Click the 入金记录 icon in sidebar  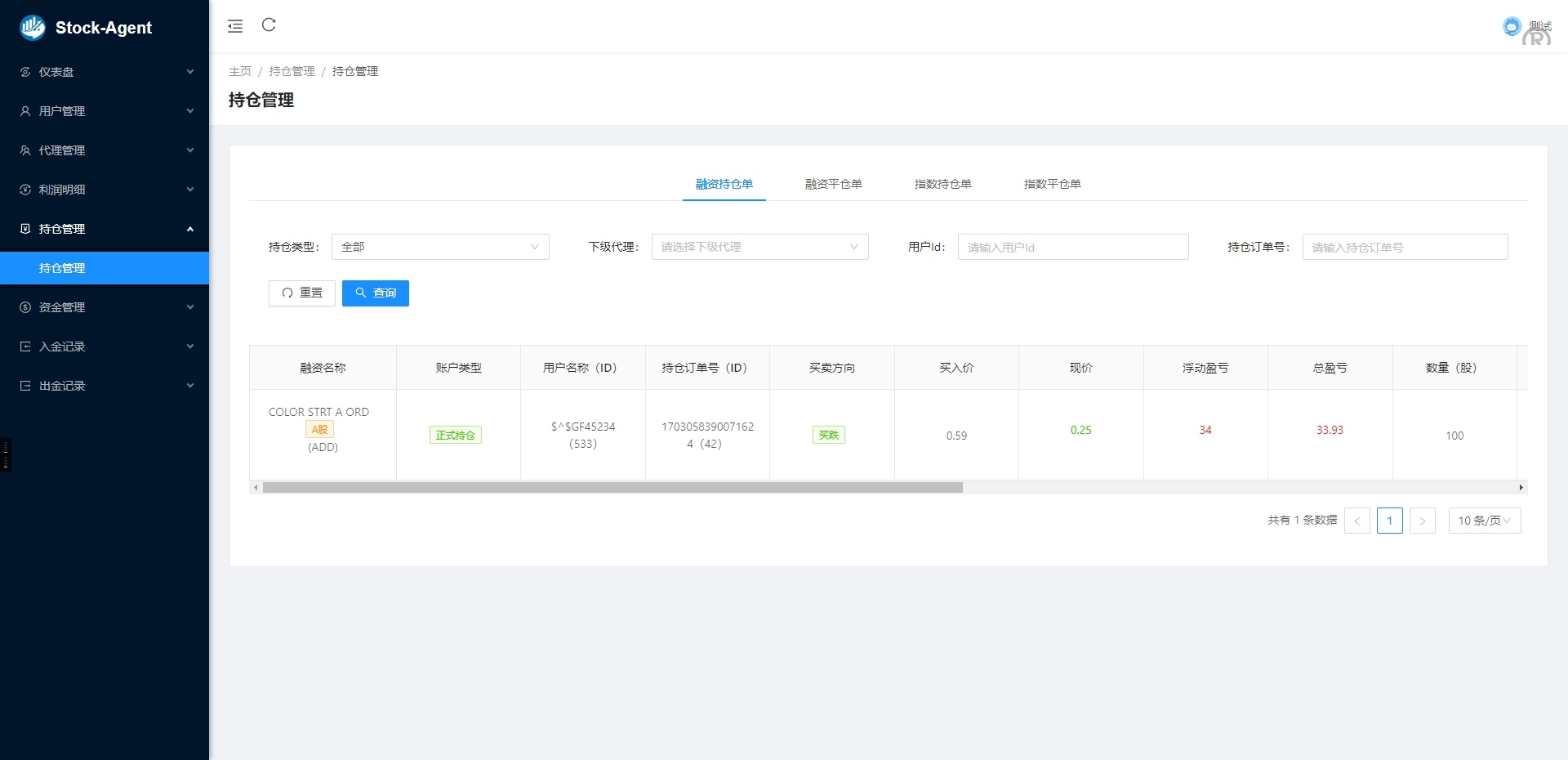coord(25,346)
